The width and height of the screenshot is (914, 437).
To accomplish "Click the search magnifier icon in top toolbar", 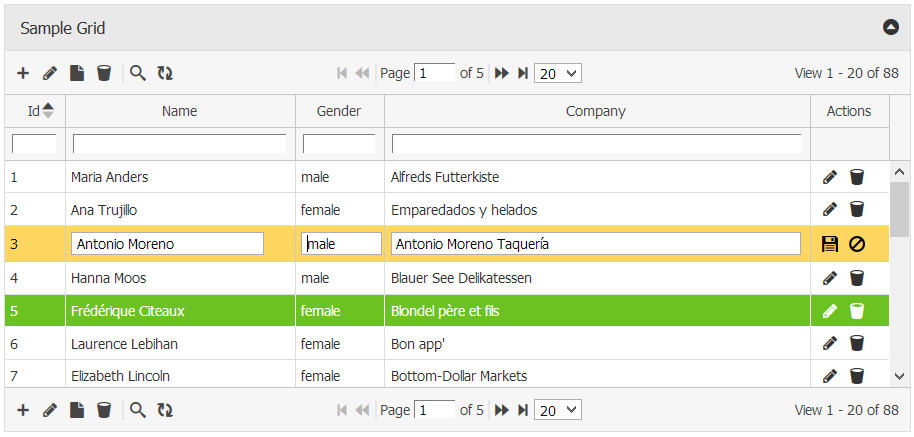I will point(138,73).
